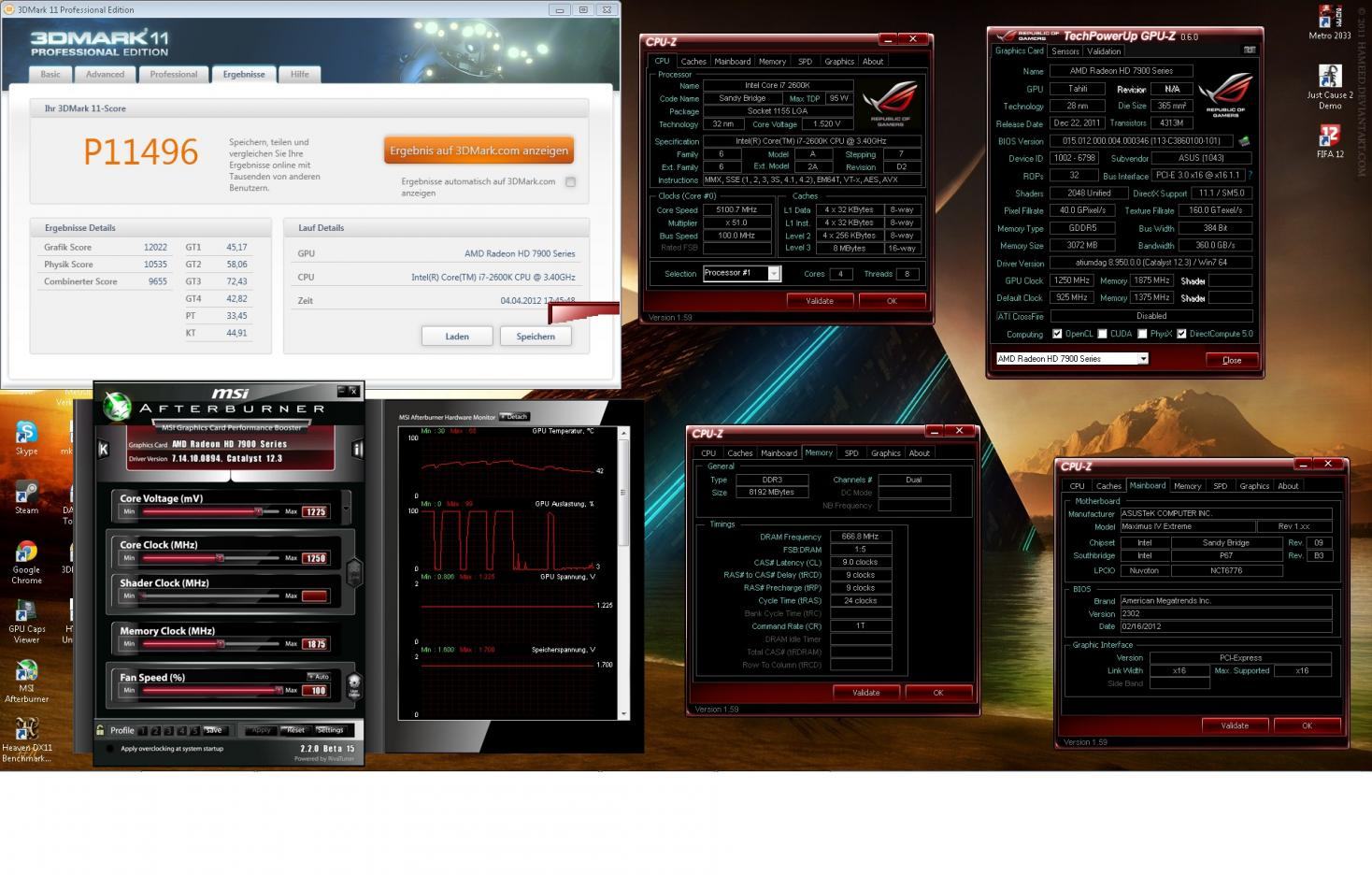Screen dimensions: 1372x875
Task: Open GPU Caps Viewer shortcut
Action: [x=26, y=621]
